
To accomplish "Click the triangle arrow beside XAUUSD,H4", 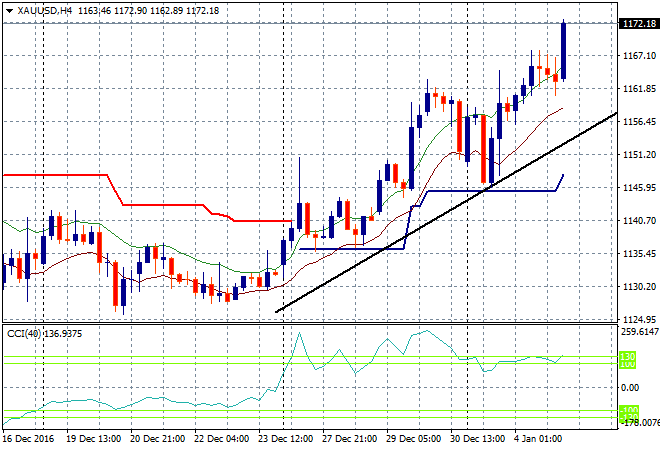I will click(10, 11).
